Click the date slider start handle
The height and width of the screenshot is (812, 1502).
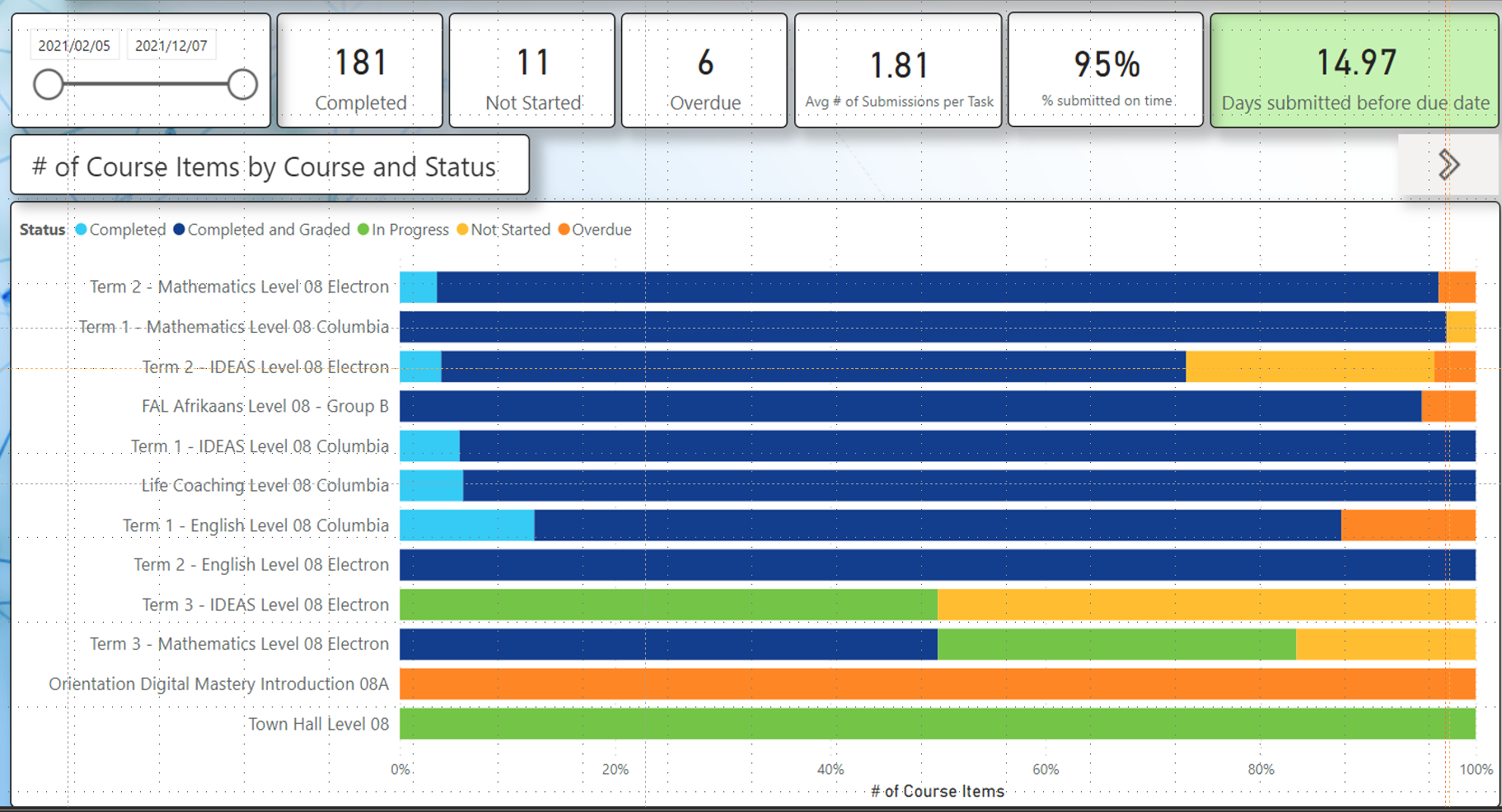(49, 84)
